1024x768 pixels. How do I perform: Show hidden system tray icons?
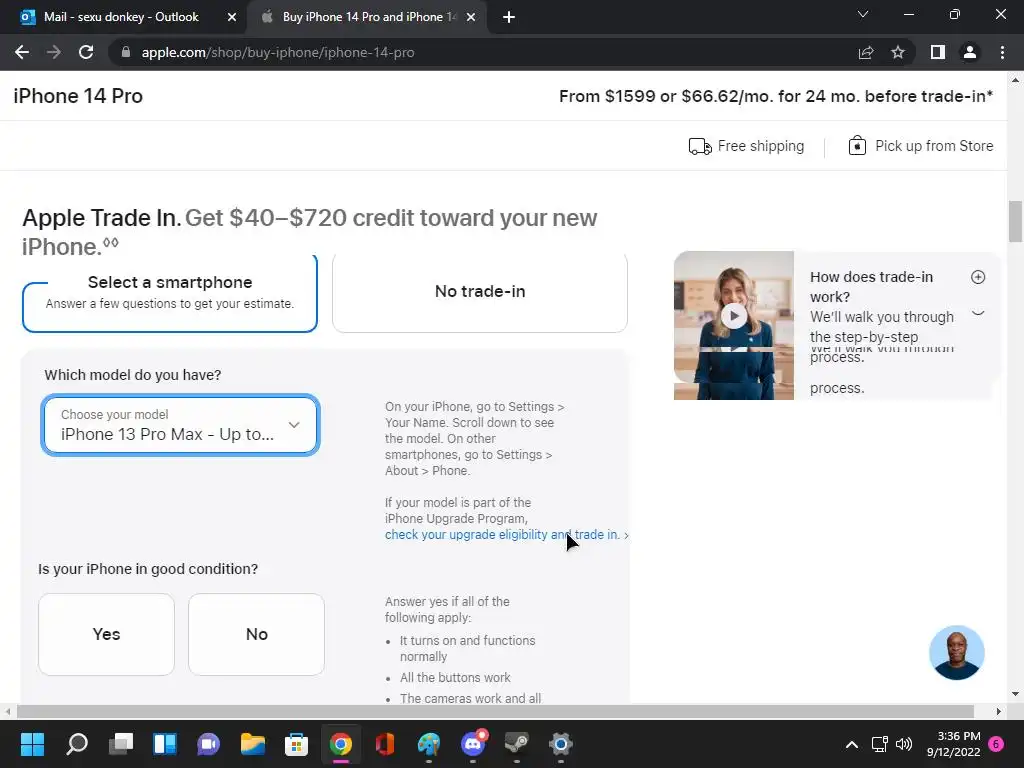point(852,744)
